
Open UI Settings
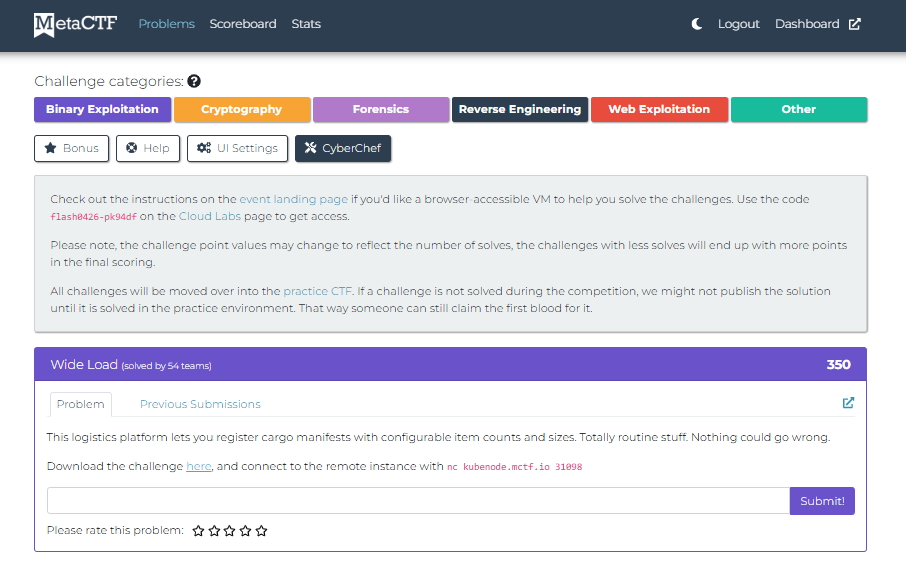tap(237, 149)
